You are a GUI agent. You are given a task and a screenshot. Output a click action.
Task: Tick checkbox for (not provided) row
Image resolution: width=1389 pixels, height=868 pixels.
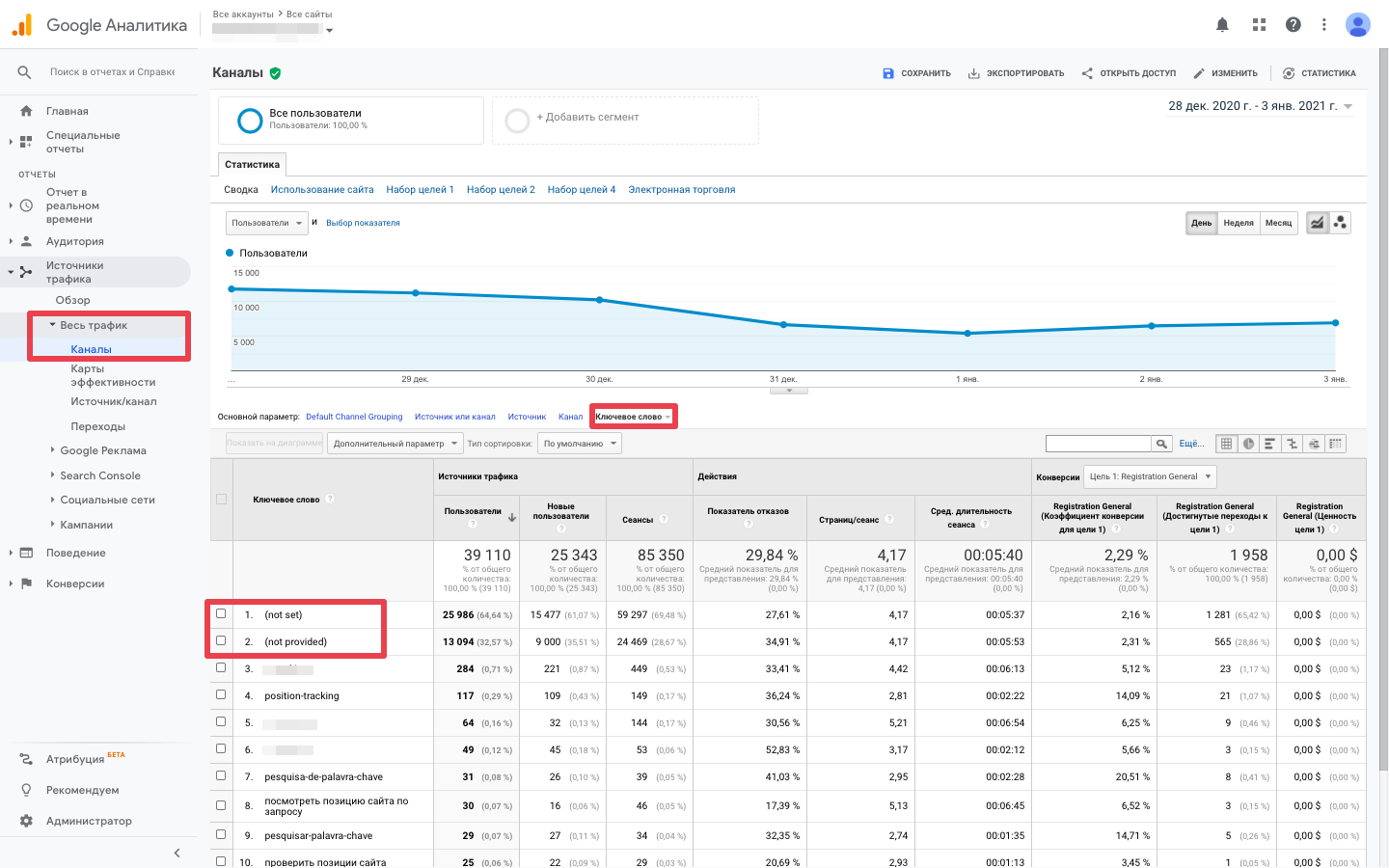[221, 640]
